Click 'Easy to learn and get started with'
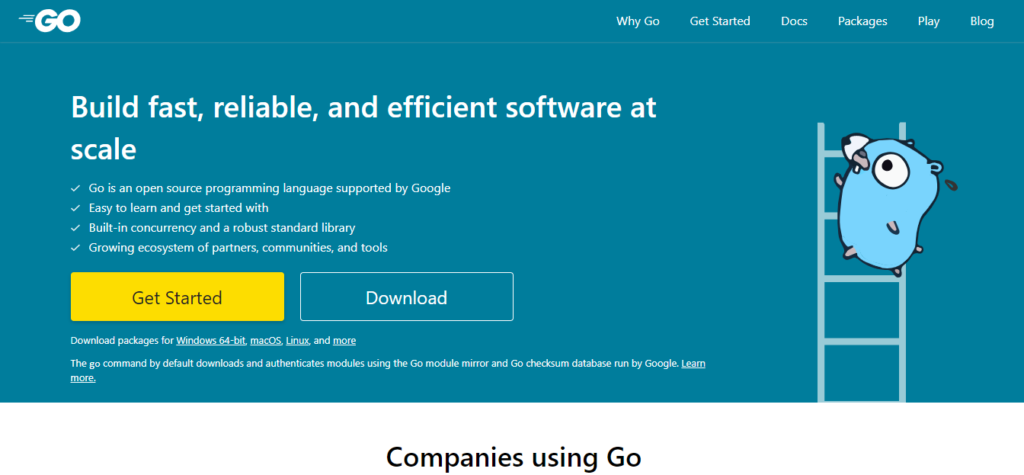This screenshot has height=475, width=1024. click(x=179, y=208)
